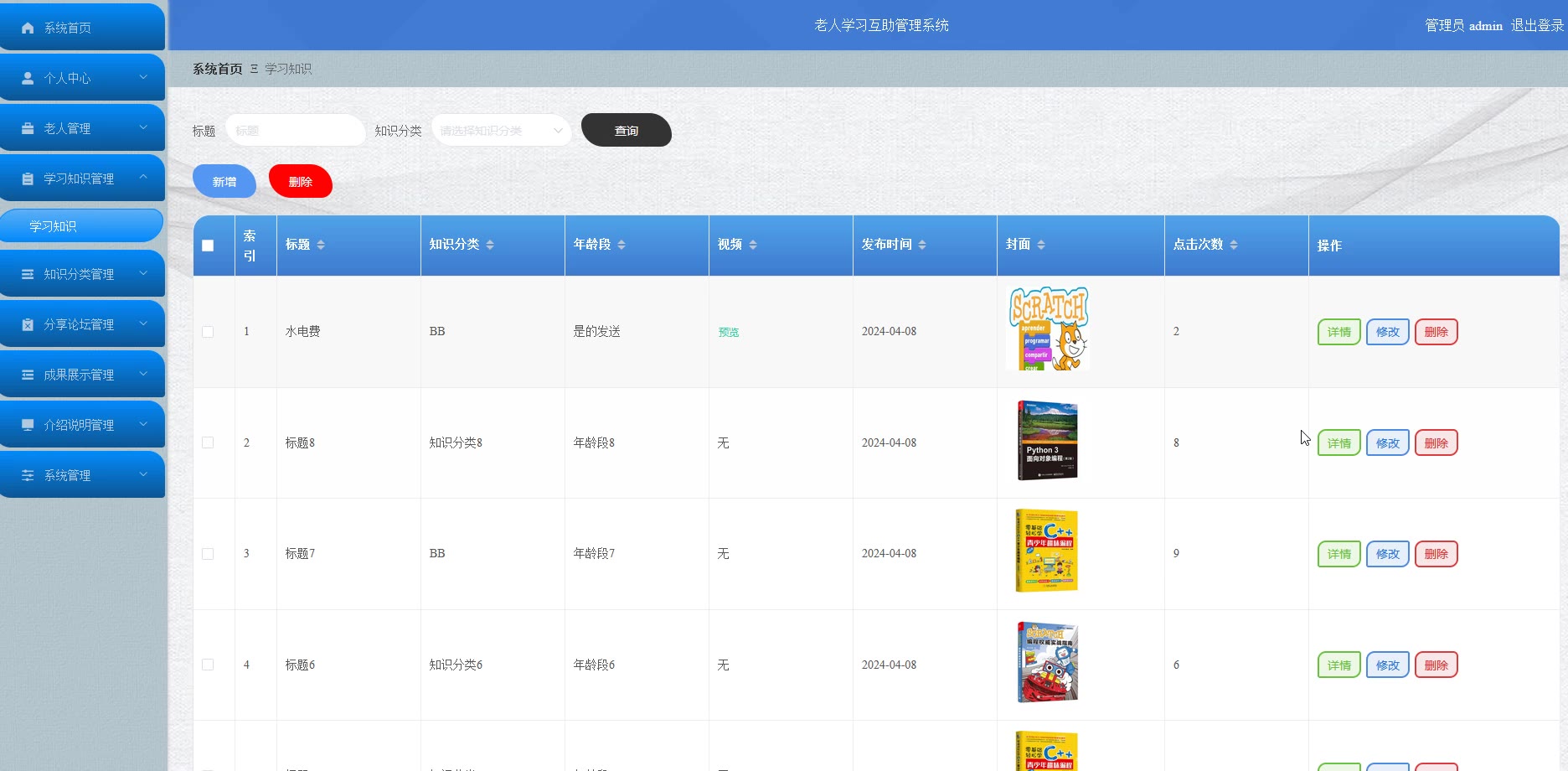Click the sliders icon beside 系统管理
This screenshot has width=1568, height=771.
(x=28, y=475)
